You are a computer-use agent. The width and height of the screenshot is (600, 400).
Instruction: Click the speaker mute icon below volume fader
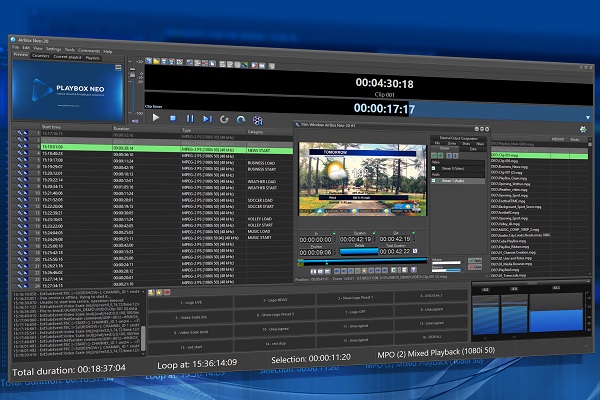click(x=135, y=121)
